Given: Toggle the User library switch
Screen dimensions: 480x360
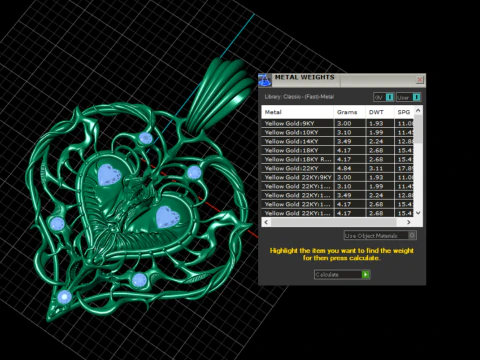Looking at the screenshot, I should point(409,97).
